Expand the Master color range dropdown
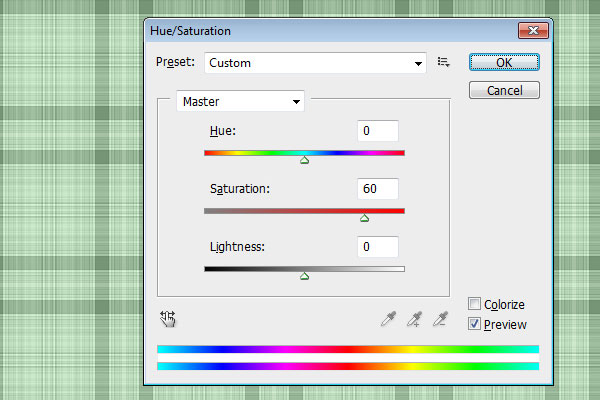 (240, 101)
